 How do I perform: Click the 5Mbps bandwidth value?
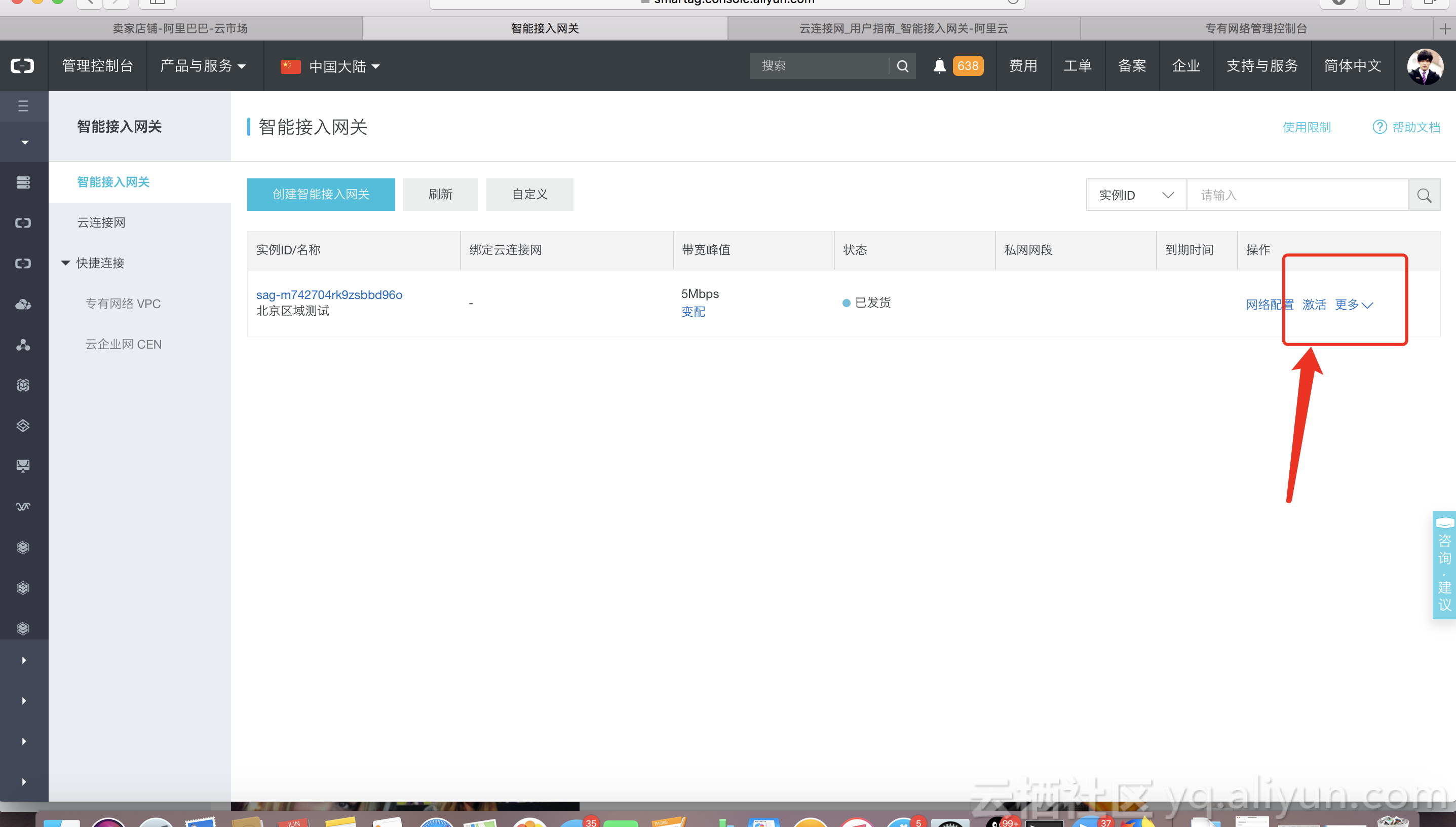coord(700,293)
